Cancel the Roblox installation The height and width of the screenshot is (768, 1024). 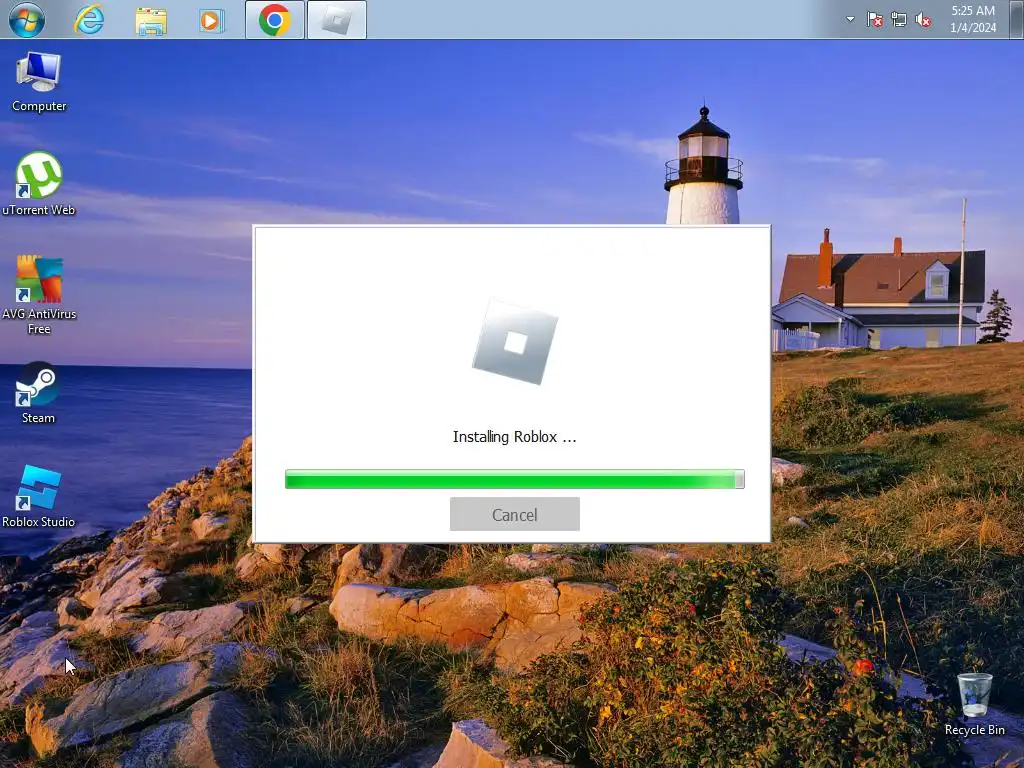[x=515, y=515]
